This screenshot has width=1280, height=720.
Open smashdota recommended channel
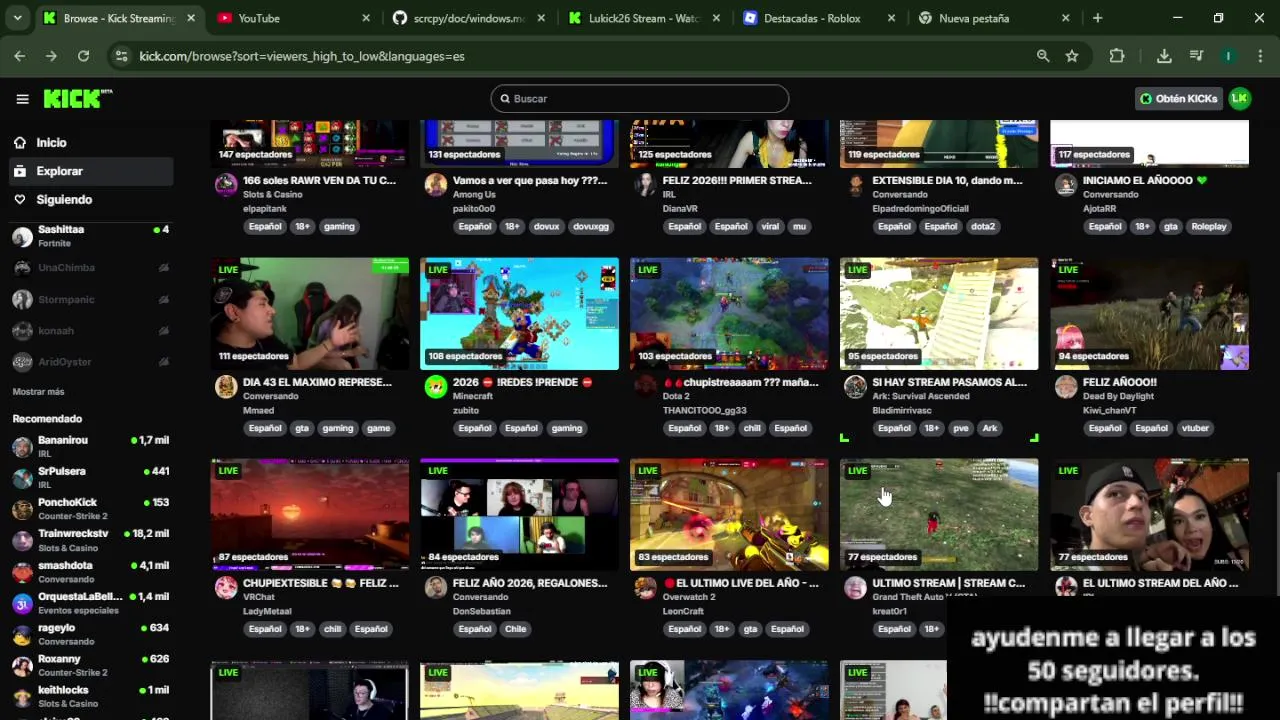click(x=90, y=572)
